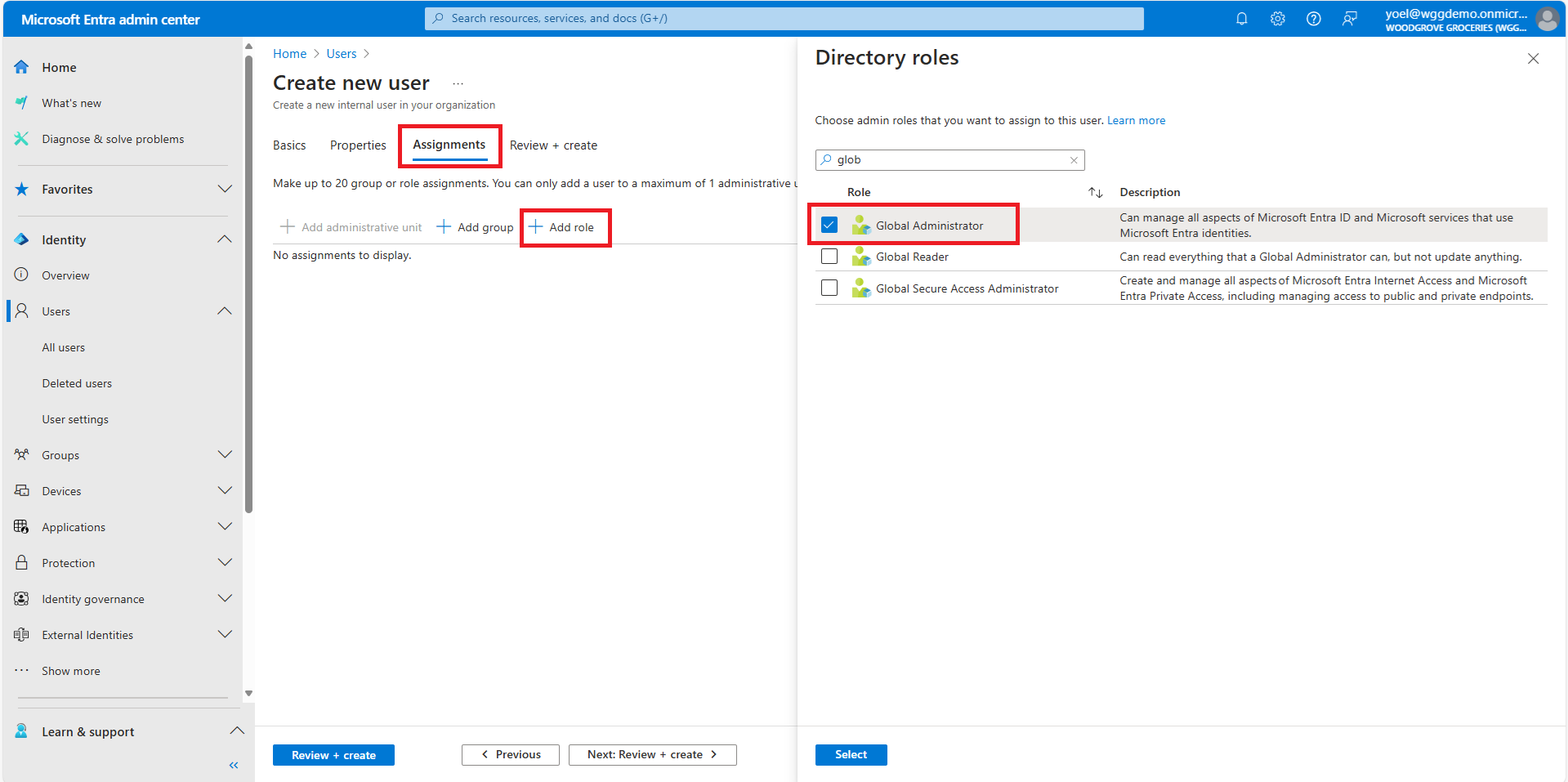Screen dimensions: 1568x782
Task: Click the Role column sort arrows icon
Action: [x=1095, y=193]
